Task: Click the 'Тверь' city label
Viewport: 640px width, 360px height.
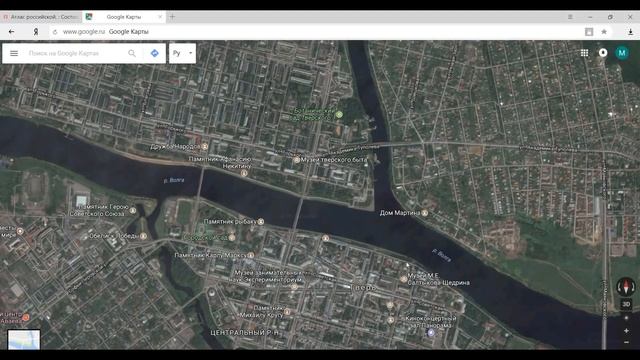Action: (x=364, y=288)
